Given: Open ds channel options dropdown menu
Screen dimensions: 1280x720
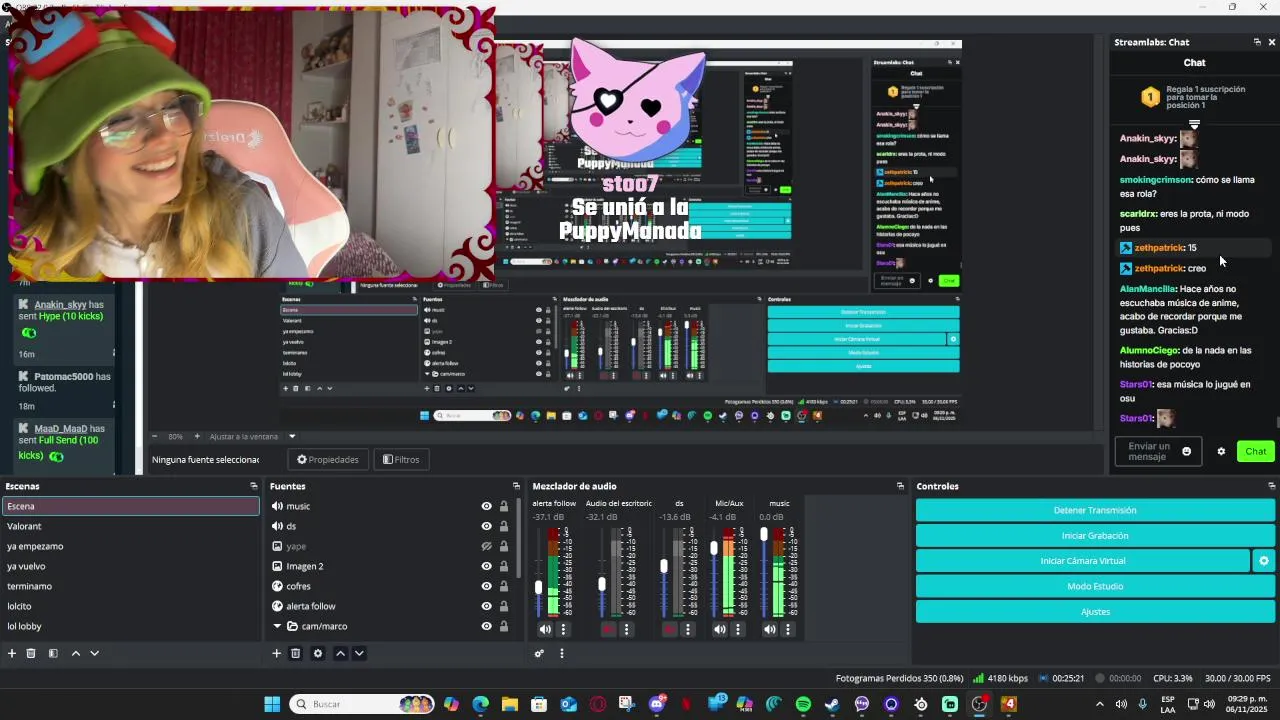Looking at the screenshot, I should pos(688,629).
